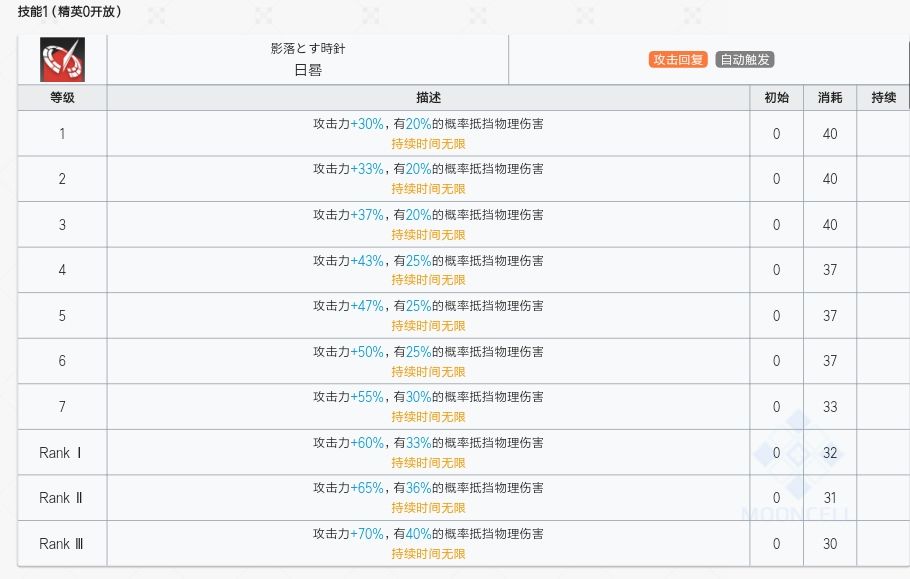
Task: Click 消耗 value 40 in level 1 row
Action: click(x=830, y=133)
